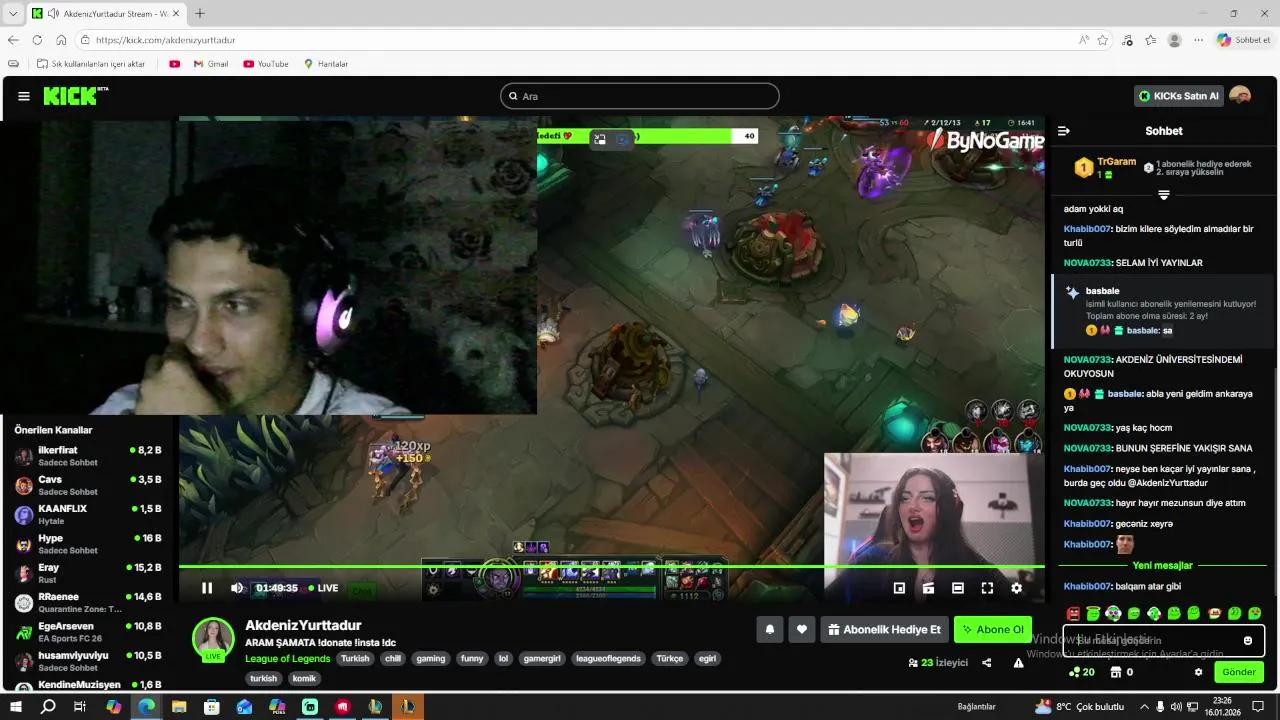Open the chat shop icon showing 0
The height and width of the screenshot is (720, 1280).
click(x=1121, y=672)
